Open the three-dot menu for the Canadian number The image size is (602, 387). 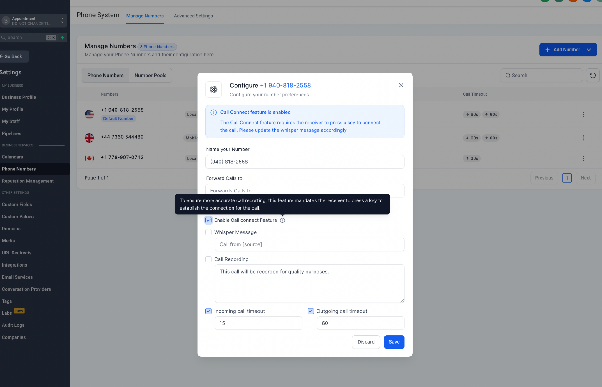point(583,158)
